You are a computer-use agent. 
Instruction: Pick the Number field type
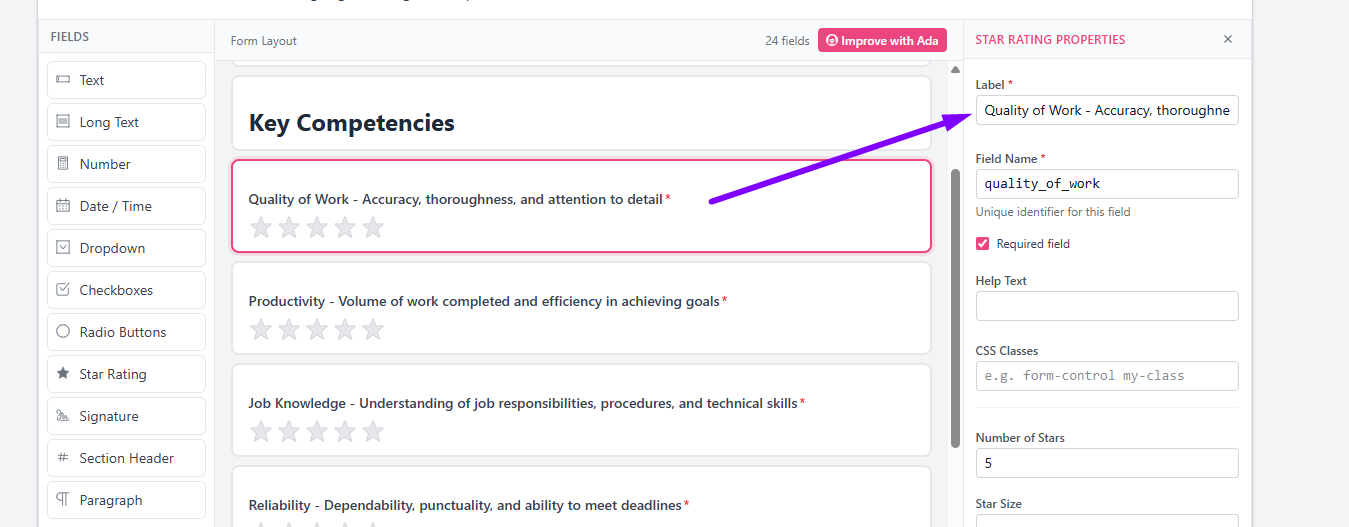(126, 164)
